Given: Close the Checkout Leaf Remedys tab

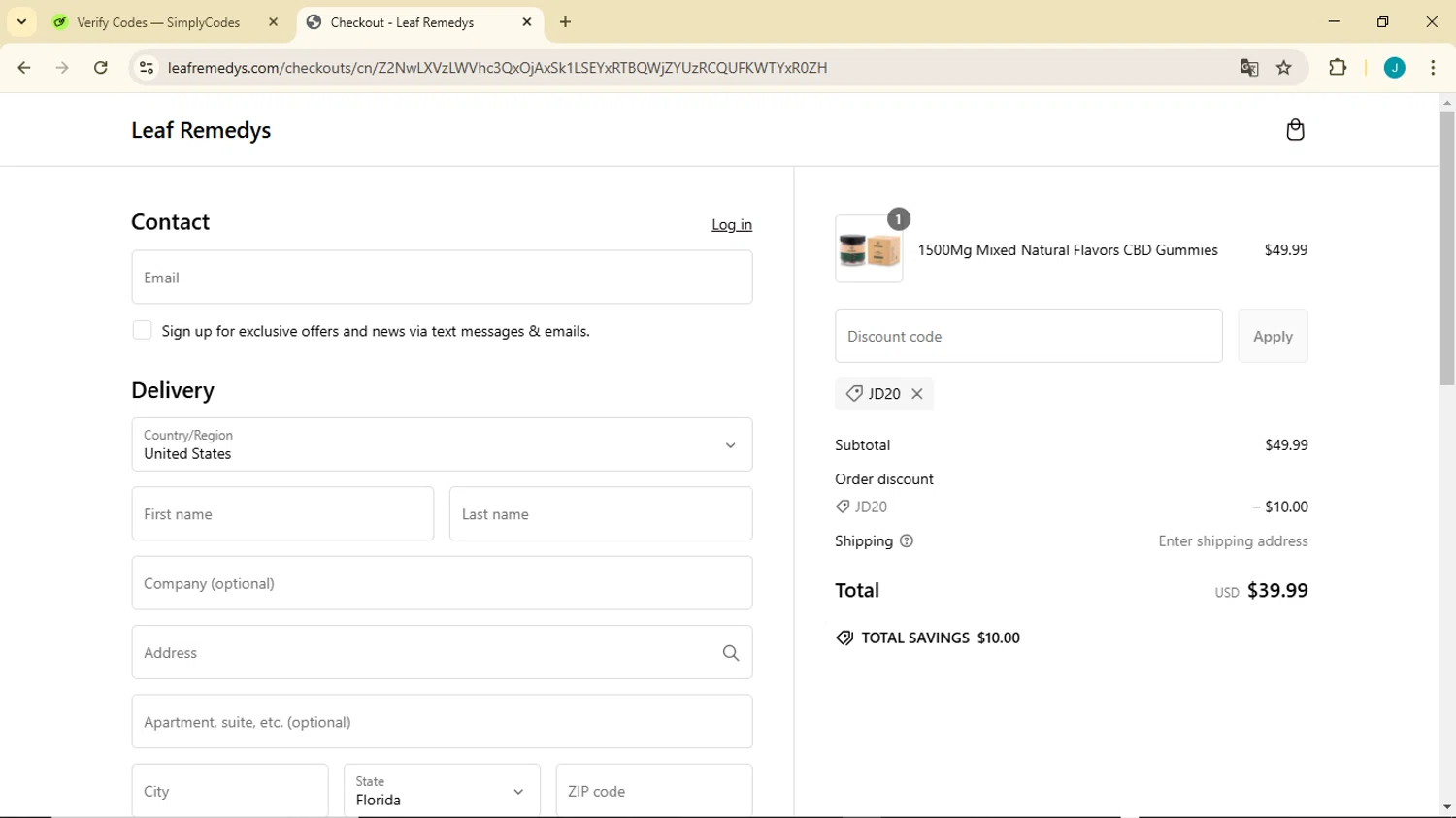Looking at the screenshot, I should click(527, 22).
